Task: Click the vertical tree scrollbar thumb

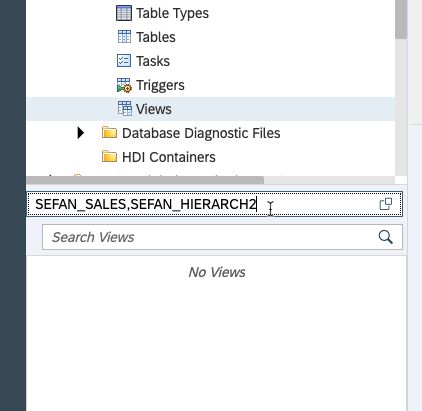Action: pos(401,19)
